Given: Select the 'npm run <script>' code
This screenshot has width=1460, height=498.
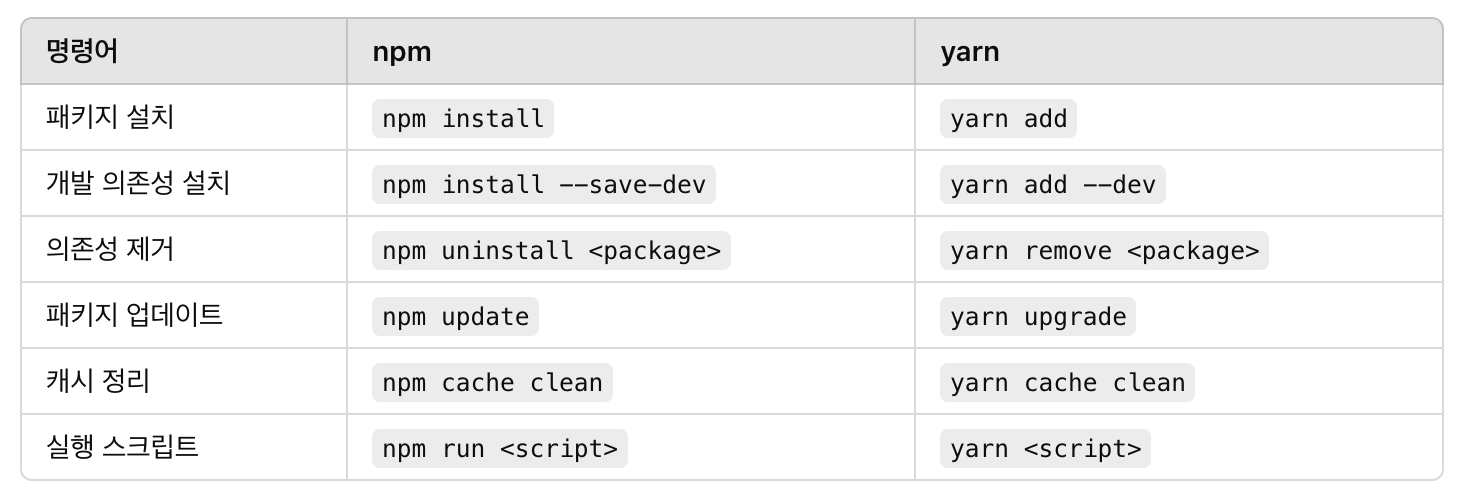Looking at the screenshot, I should [x=500, y=449].
